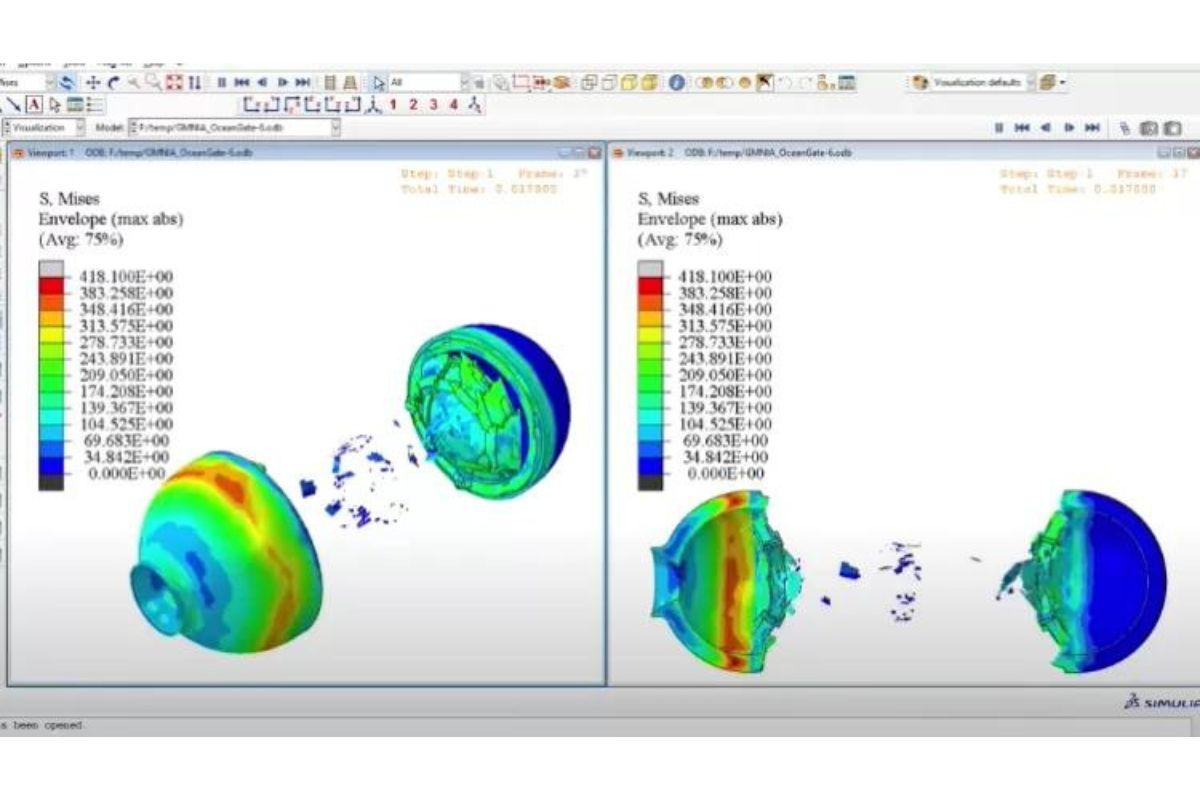Click the text annotation 'A' tool
The image size is (1200, 800).
(34, 104)
